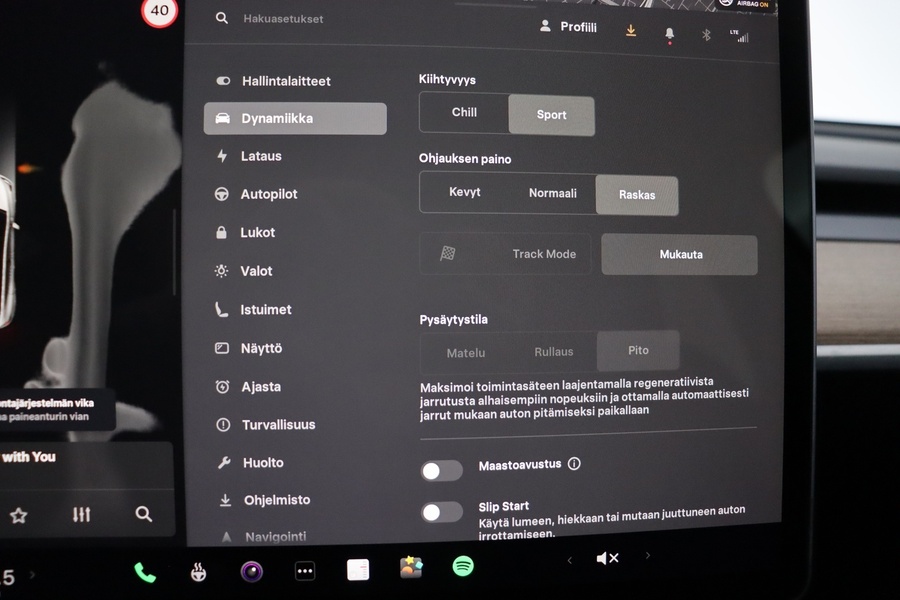The width and height of the screenshot is (900, 600).
Task: Open the camera app in dock
Action: (x=252, y=572)
